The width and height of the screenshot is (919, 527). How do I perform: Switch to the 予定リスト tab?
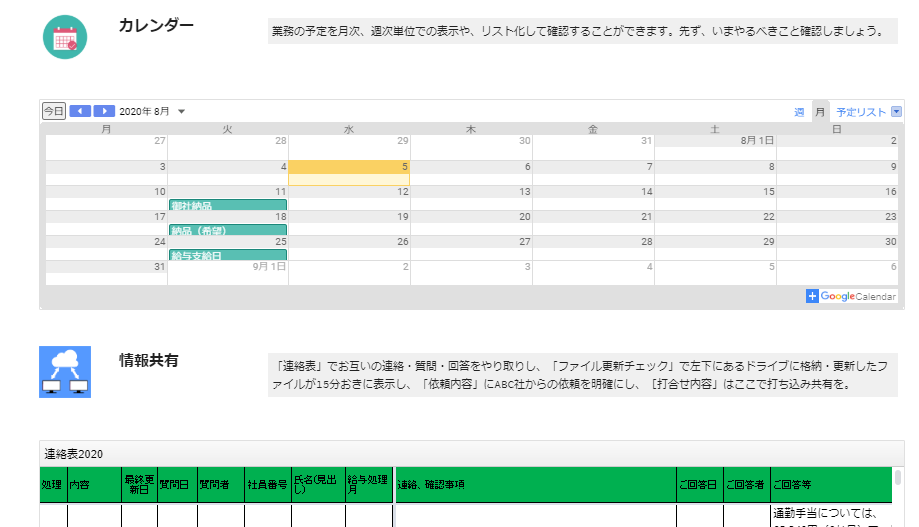[861, 112]
